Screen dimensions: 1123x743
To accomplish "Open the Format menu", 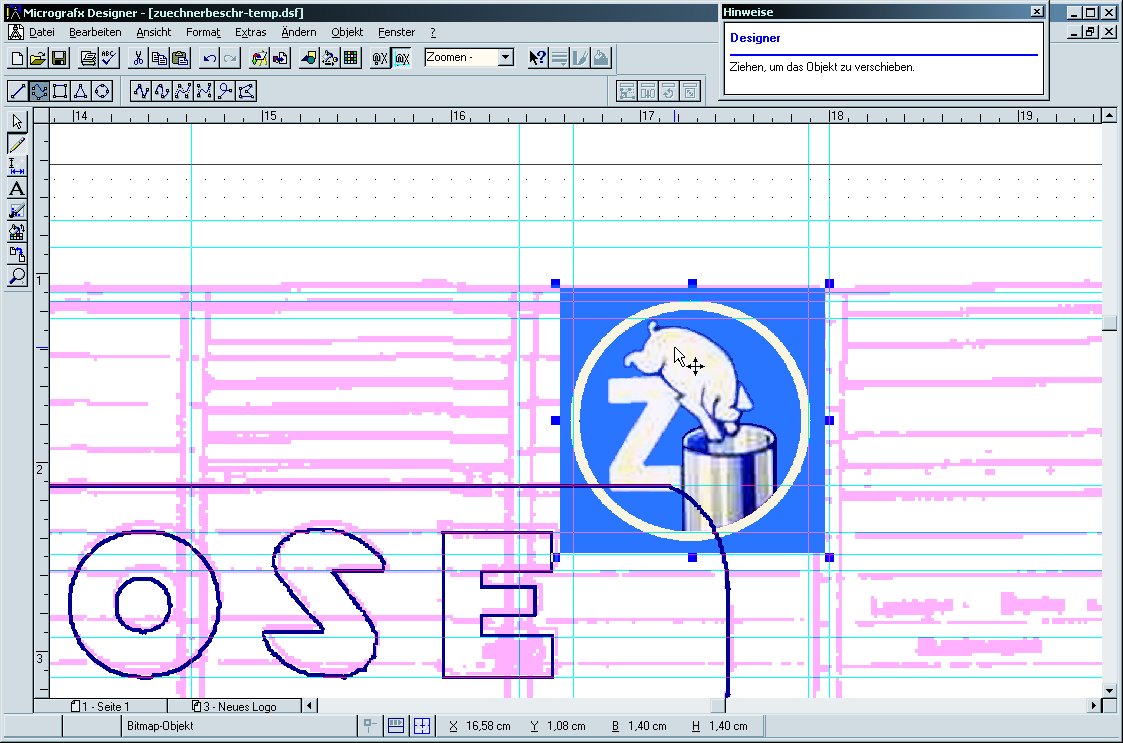I will tap(203, 32).
